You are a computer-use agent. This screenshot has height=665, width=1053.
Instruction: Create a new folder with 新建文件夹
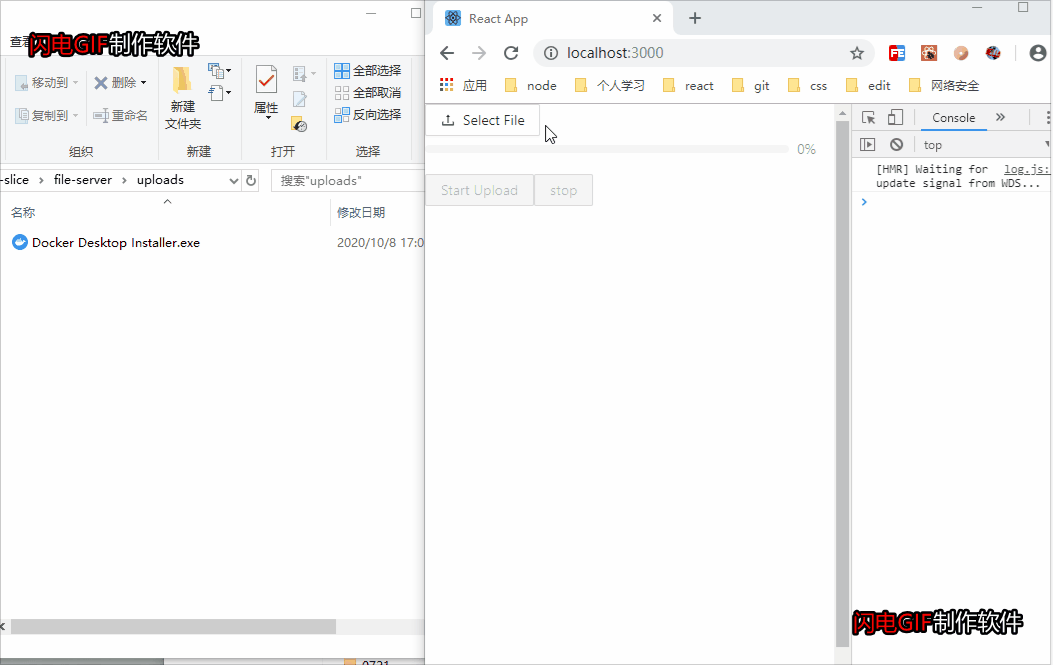click(x=183, y=98)
